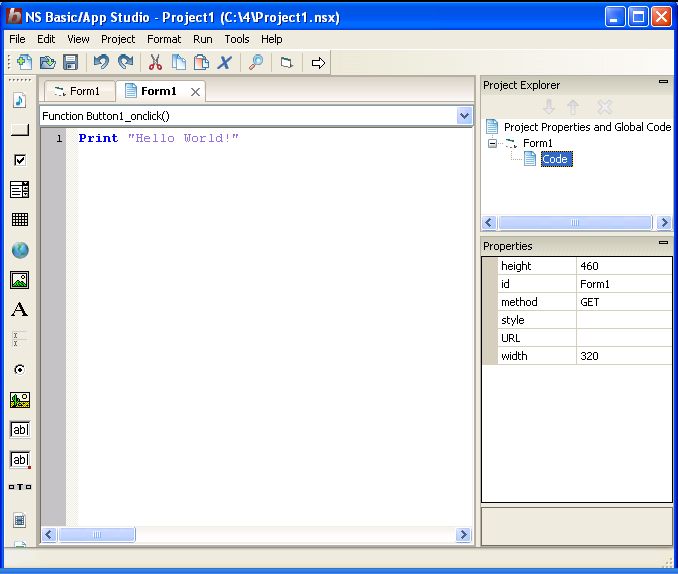
Task: Select Form1 in Project Explorer tree
Action: [537, 143]
